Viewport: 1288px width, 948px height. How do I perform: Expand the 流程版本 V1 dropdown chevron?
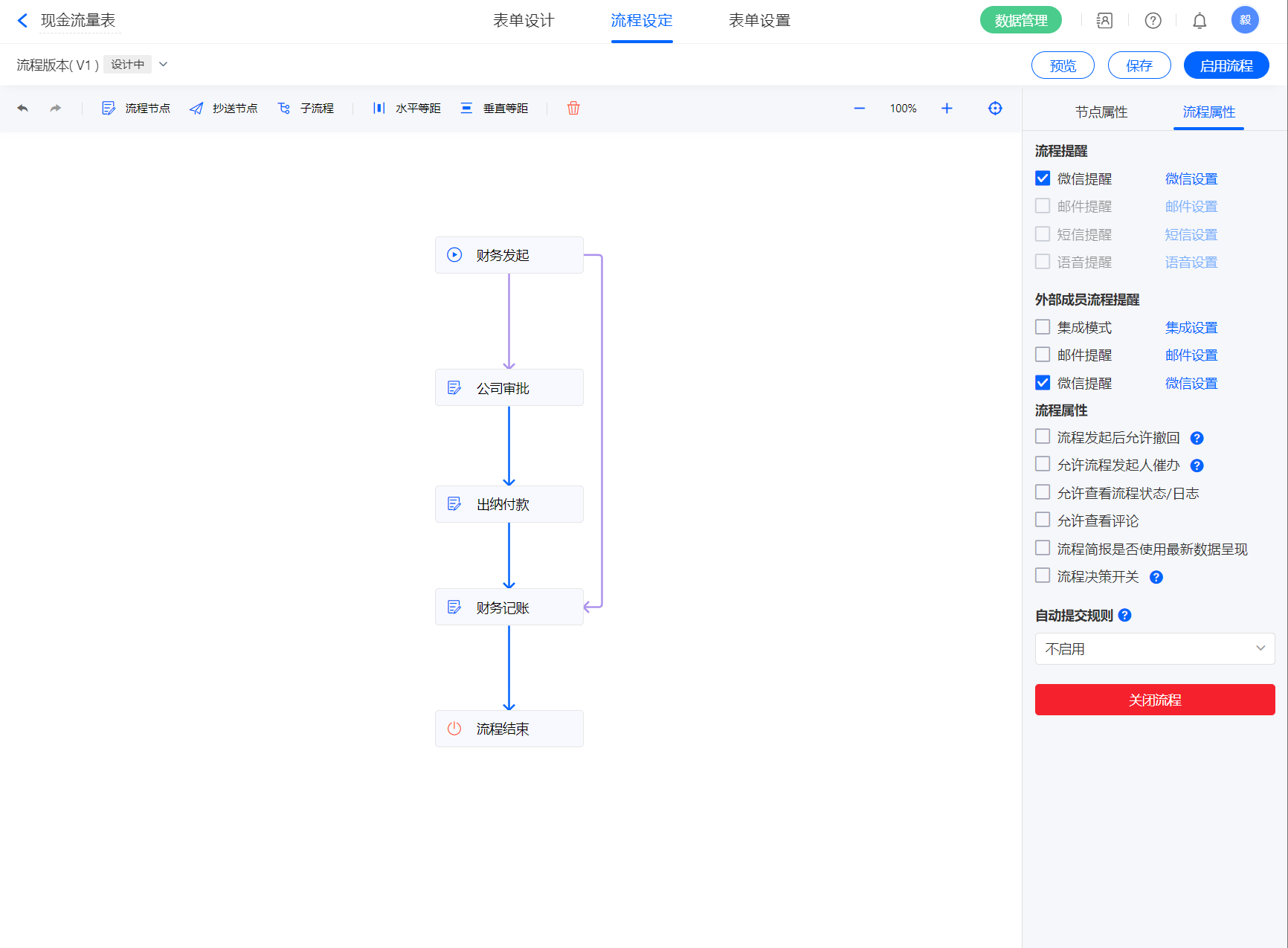pyautogui.click(x=164, y=65)
